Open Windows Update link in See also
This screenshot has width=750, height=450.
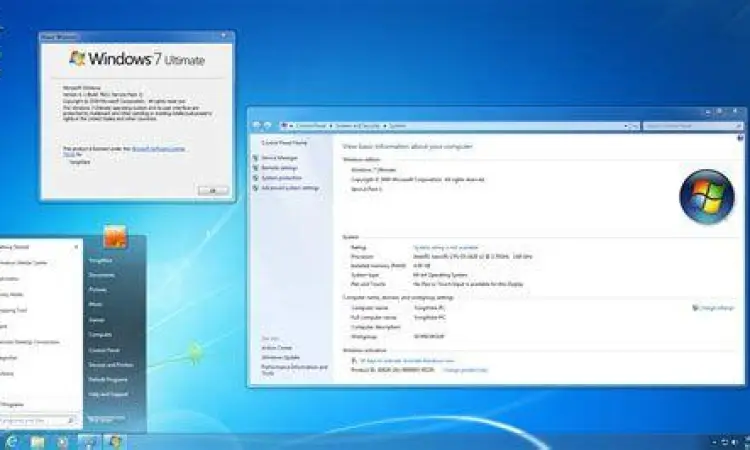[x=281, y=357]
